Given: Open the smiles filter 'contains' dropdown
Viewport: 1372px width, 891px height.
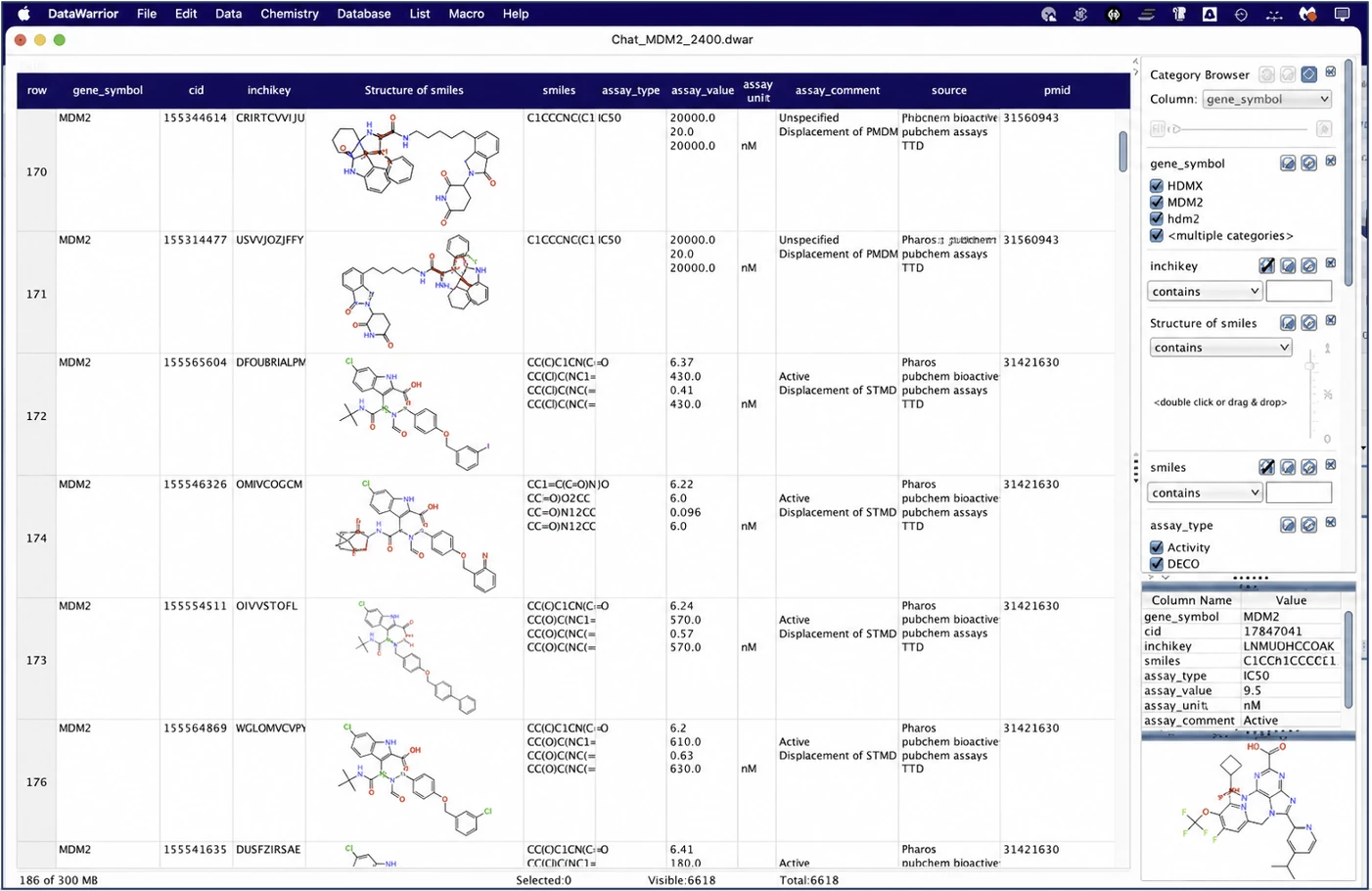Looking at the screenshot, I should click(1205, 492).
